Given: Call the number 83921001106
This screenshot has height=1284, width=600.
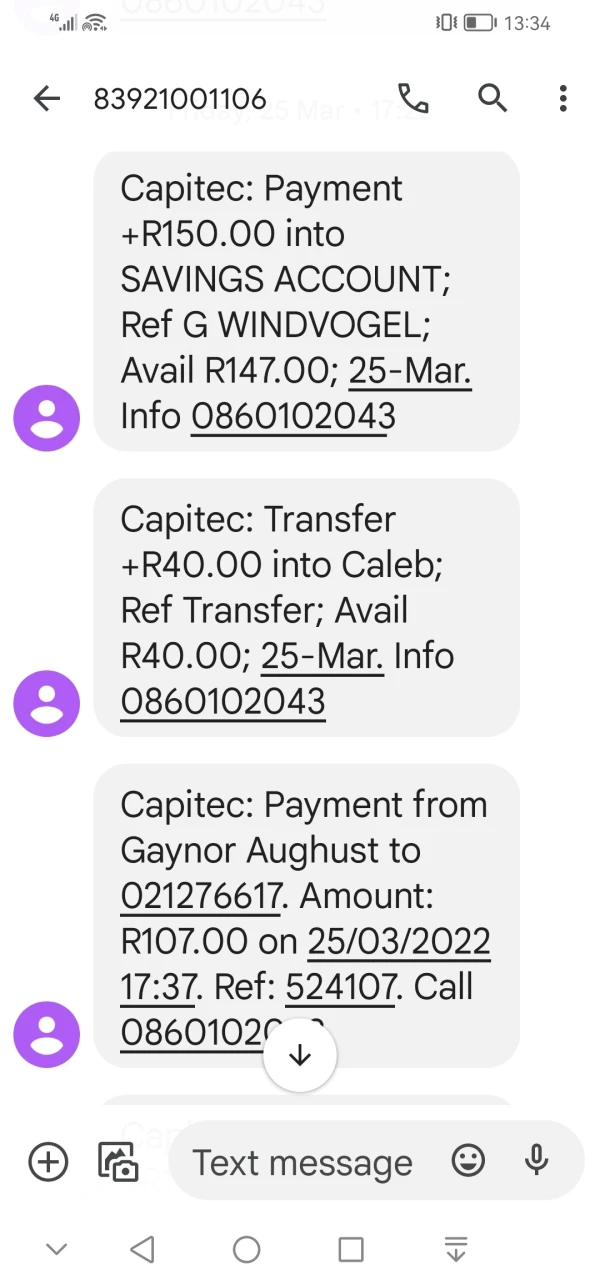Looking at the screenshot, I should 413,98.
